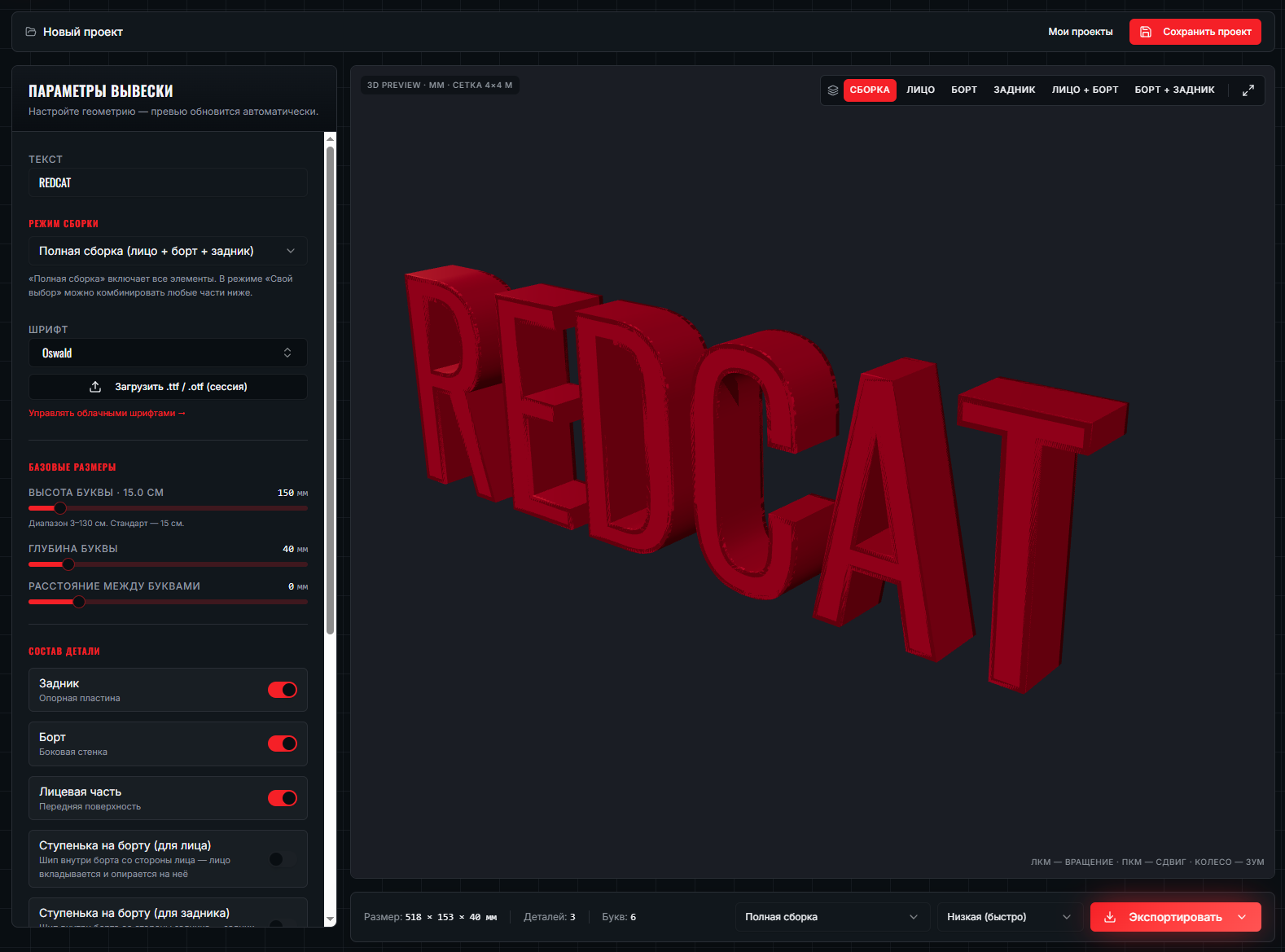This screenshot has height=952, width=1285.
Task: Click the 3D PREVIEW · MM label
Action: point(440,85)
